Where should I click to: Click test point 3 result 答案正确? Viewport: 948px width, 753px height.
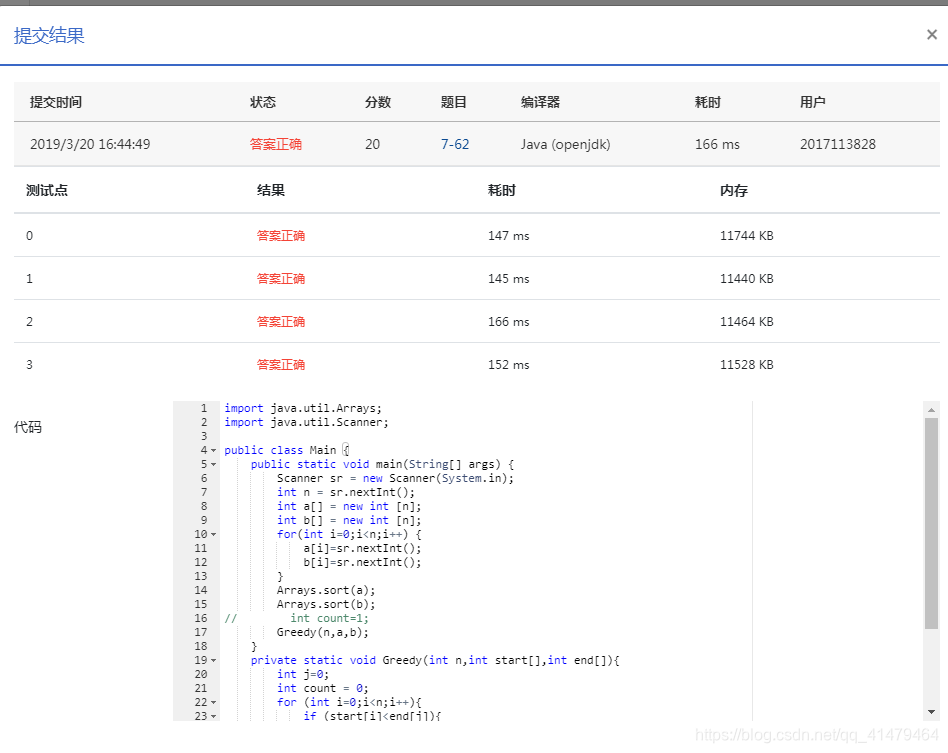281,365
